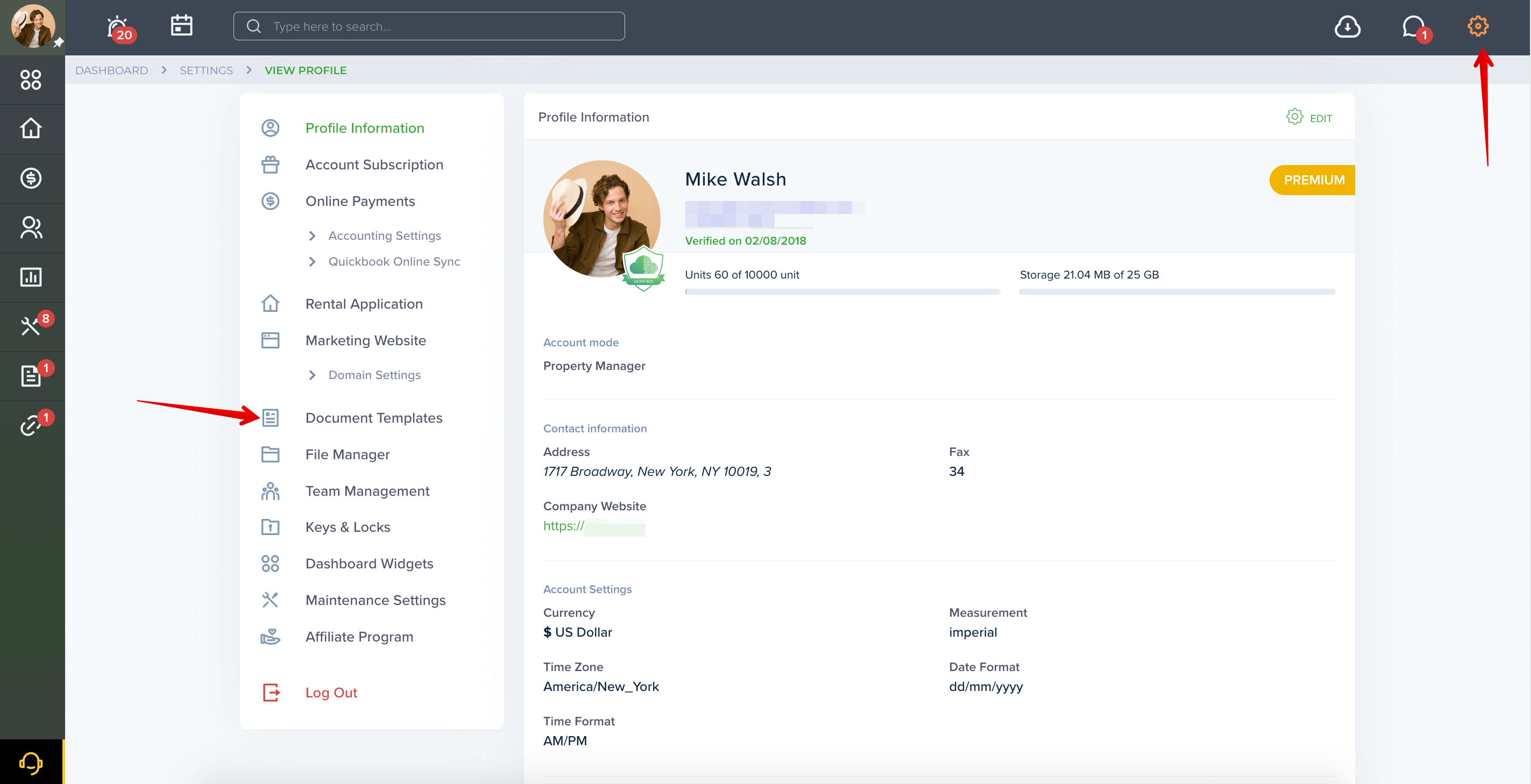The image size is (1531, 784).
Task: Click the cloud download icon
Action: click(x=1348, y=27)
